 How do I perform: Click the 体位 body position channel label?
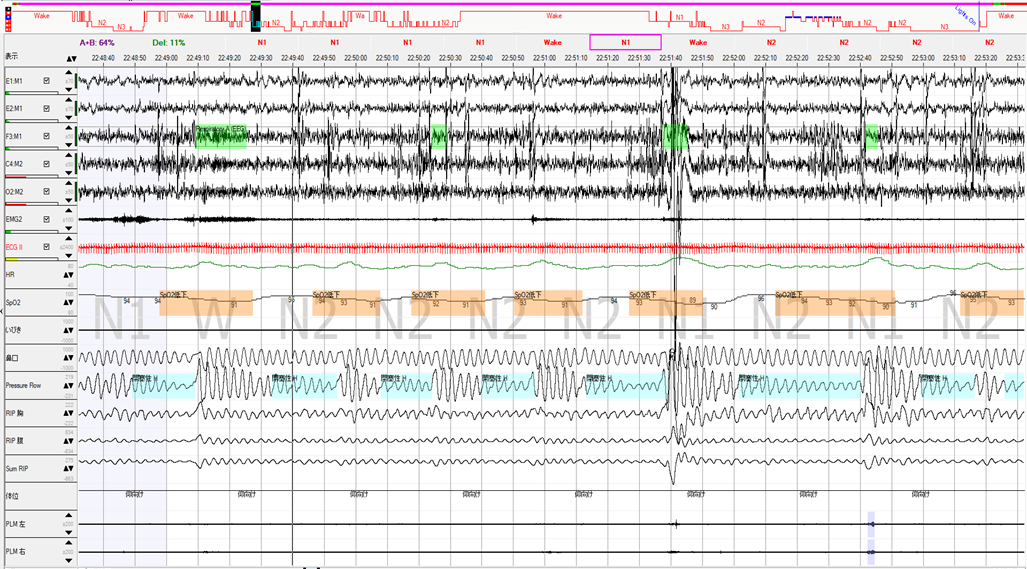12,496
